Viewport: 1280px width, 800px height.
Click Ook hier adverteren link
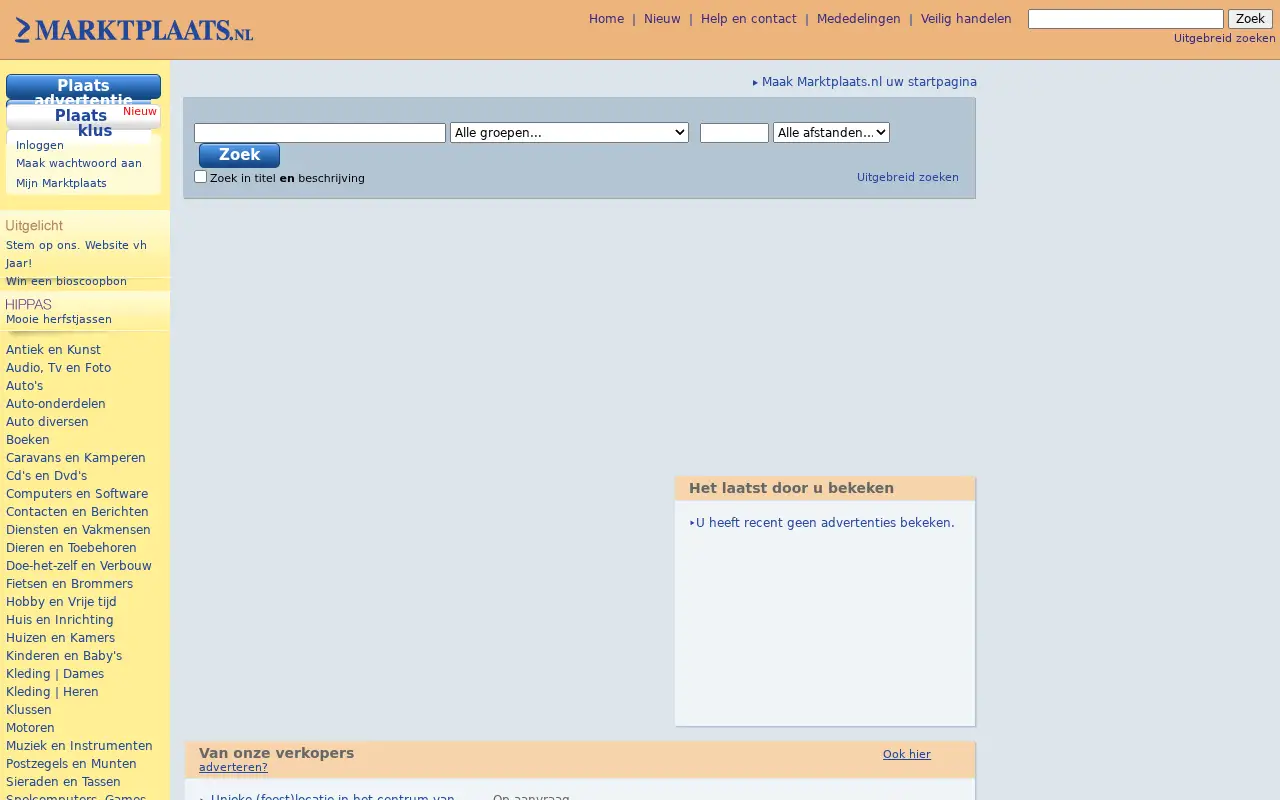point(906,754)
